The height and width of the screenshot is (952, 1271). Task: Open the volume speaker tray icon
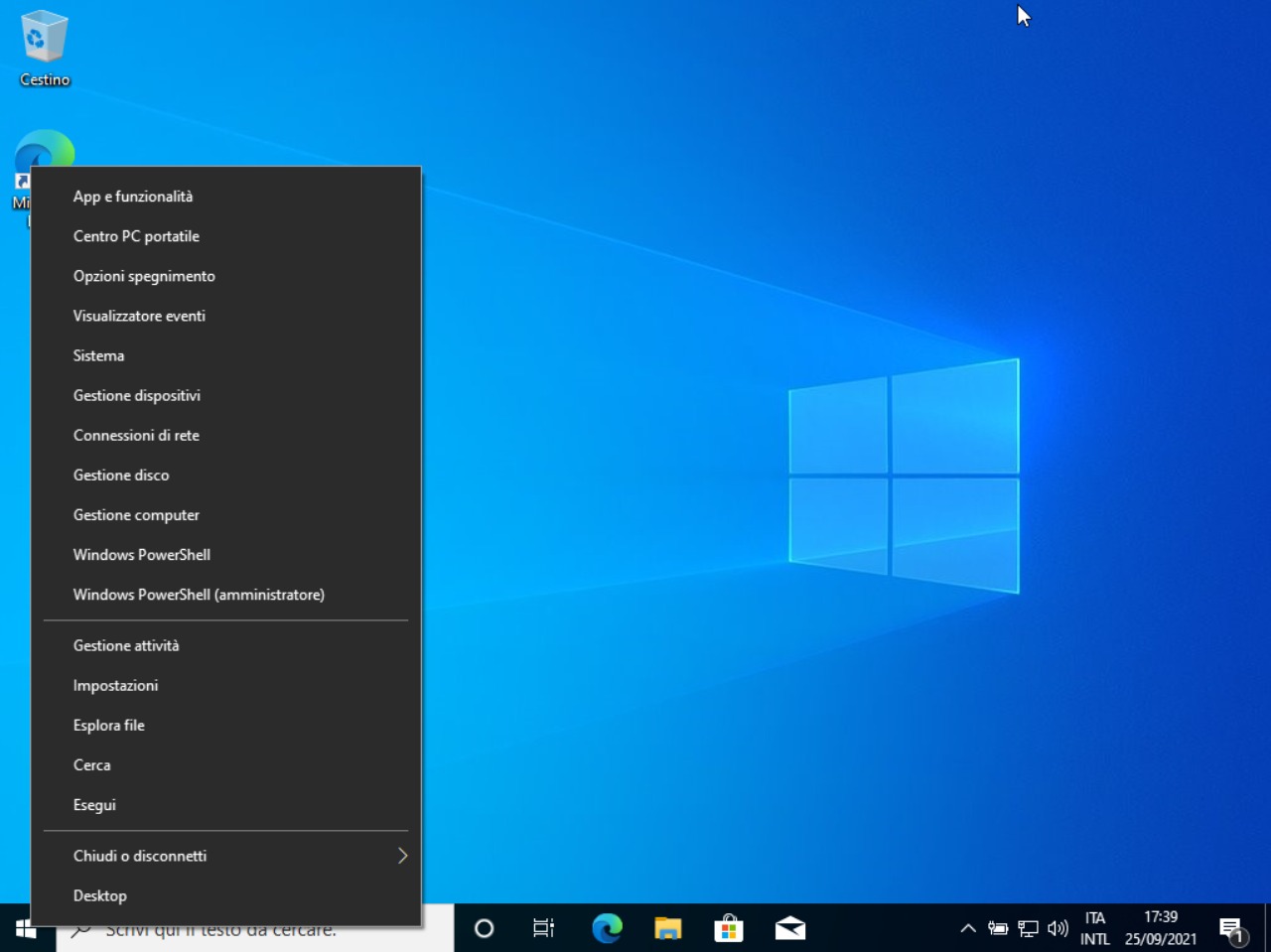[x=1058, y=928]
